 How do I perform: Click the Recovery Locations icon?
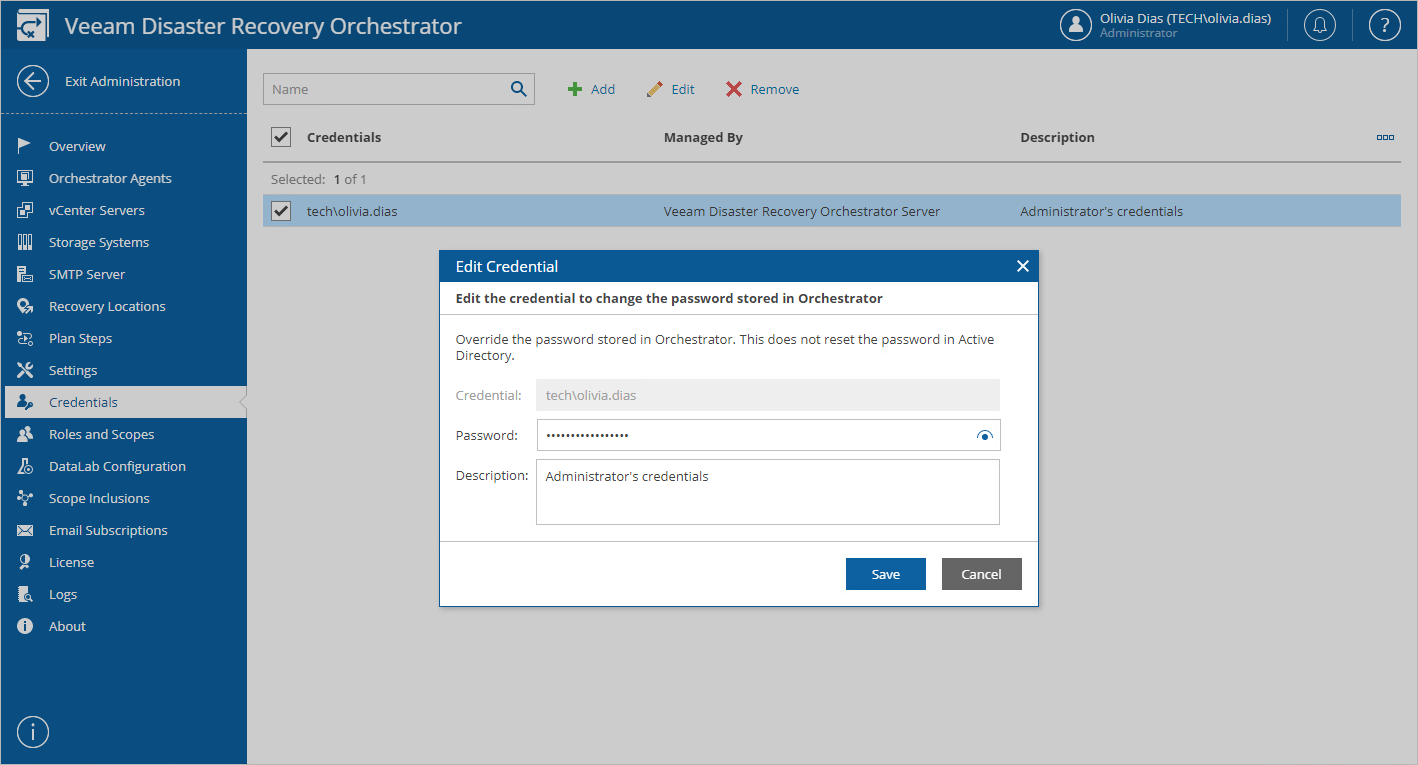(25, 306)
